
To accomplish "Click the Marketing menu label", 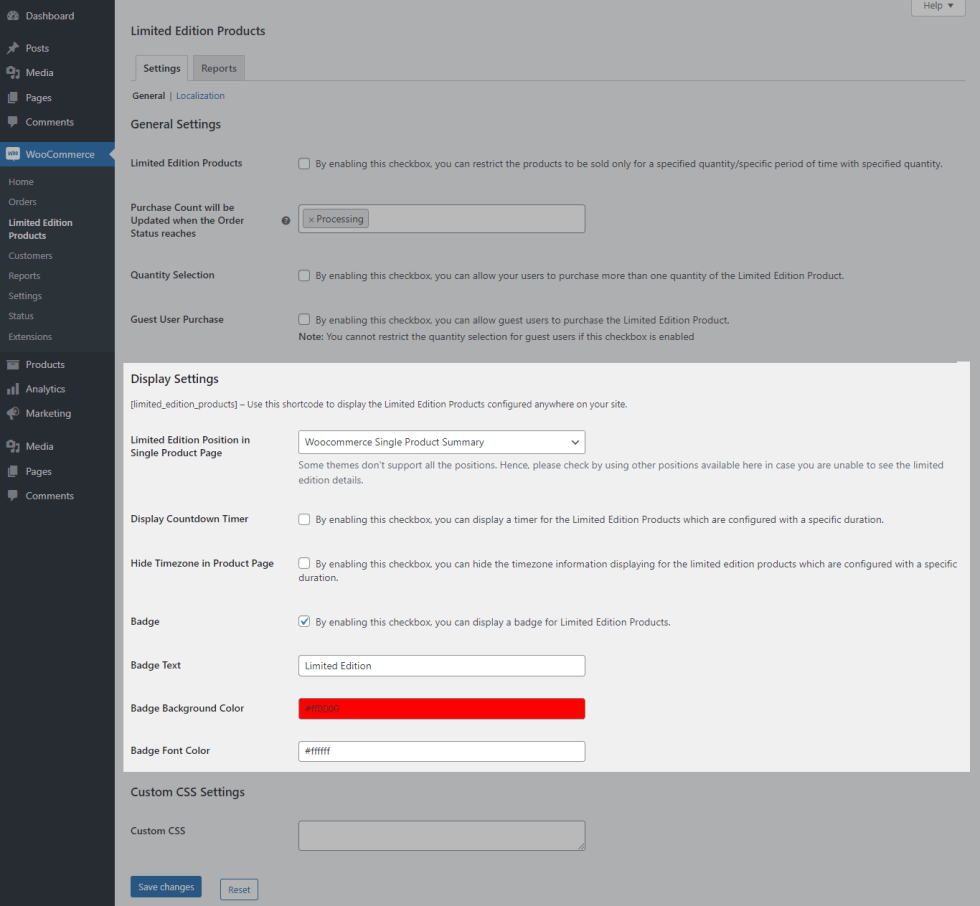I will 48,413.
